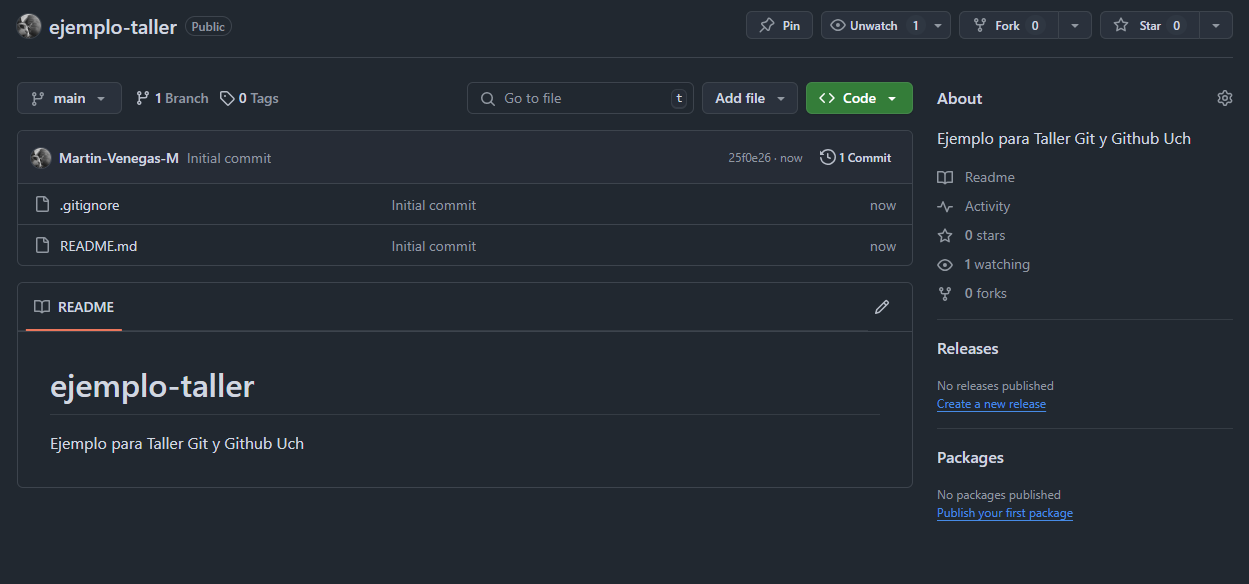View 0 stars in About section
Image resolution: width=1249 pixels, height=584 pixels.
(x=971, y=235)
